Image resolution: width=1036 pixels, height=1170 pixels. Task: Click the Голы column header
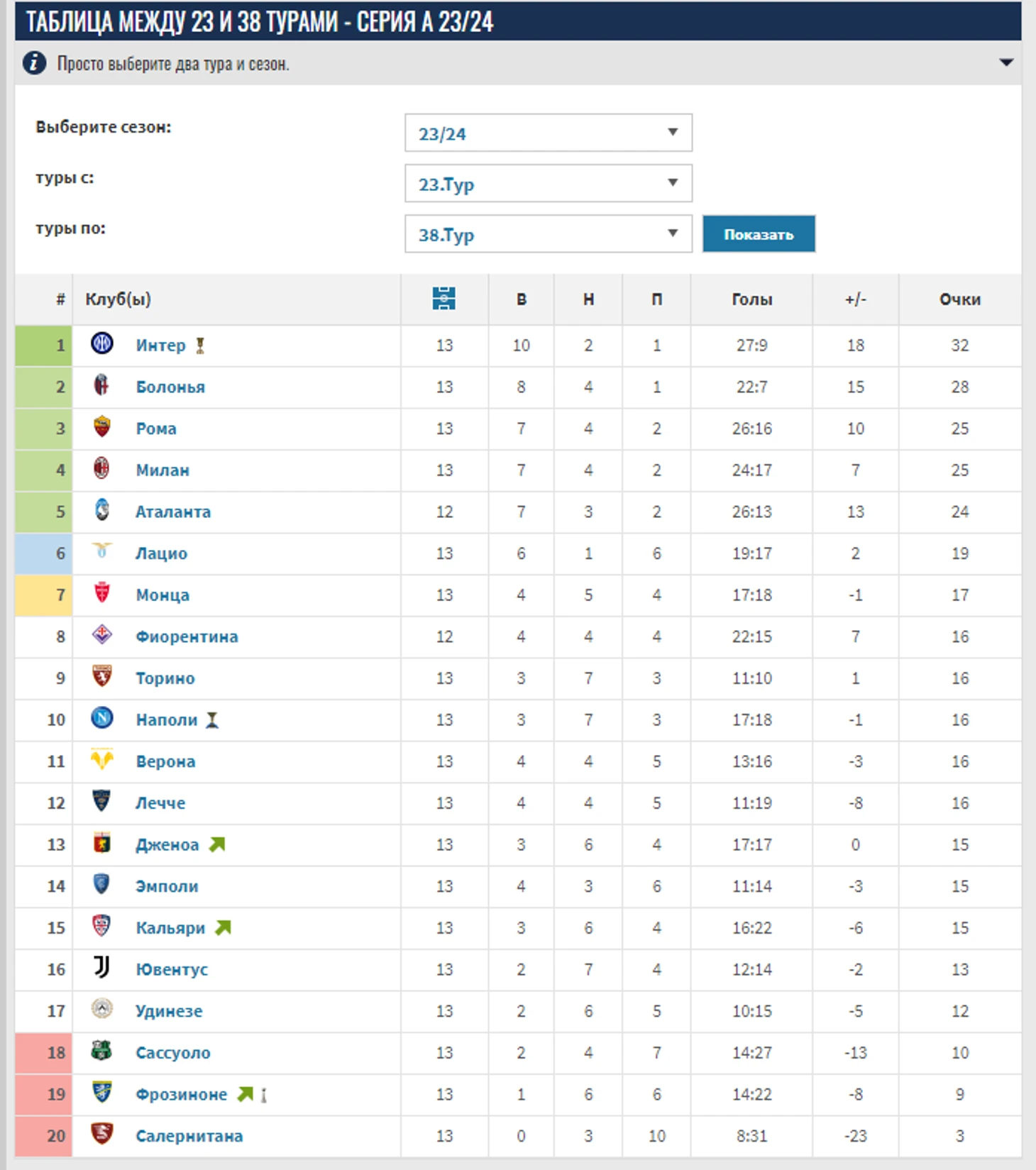point(752,299)
